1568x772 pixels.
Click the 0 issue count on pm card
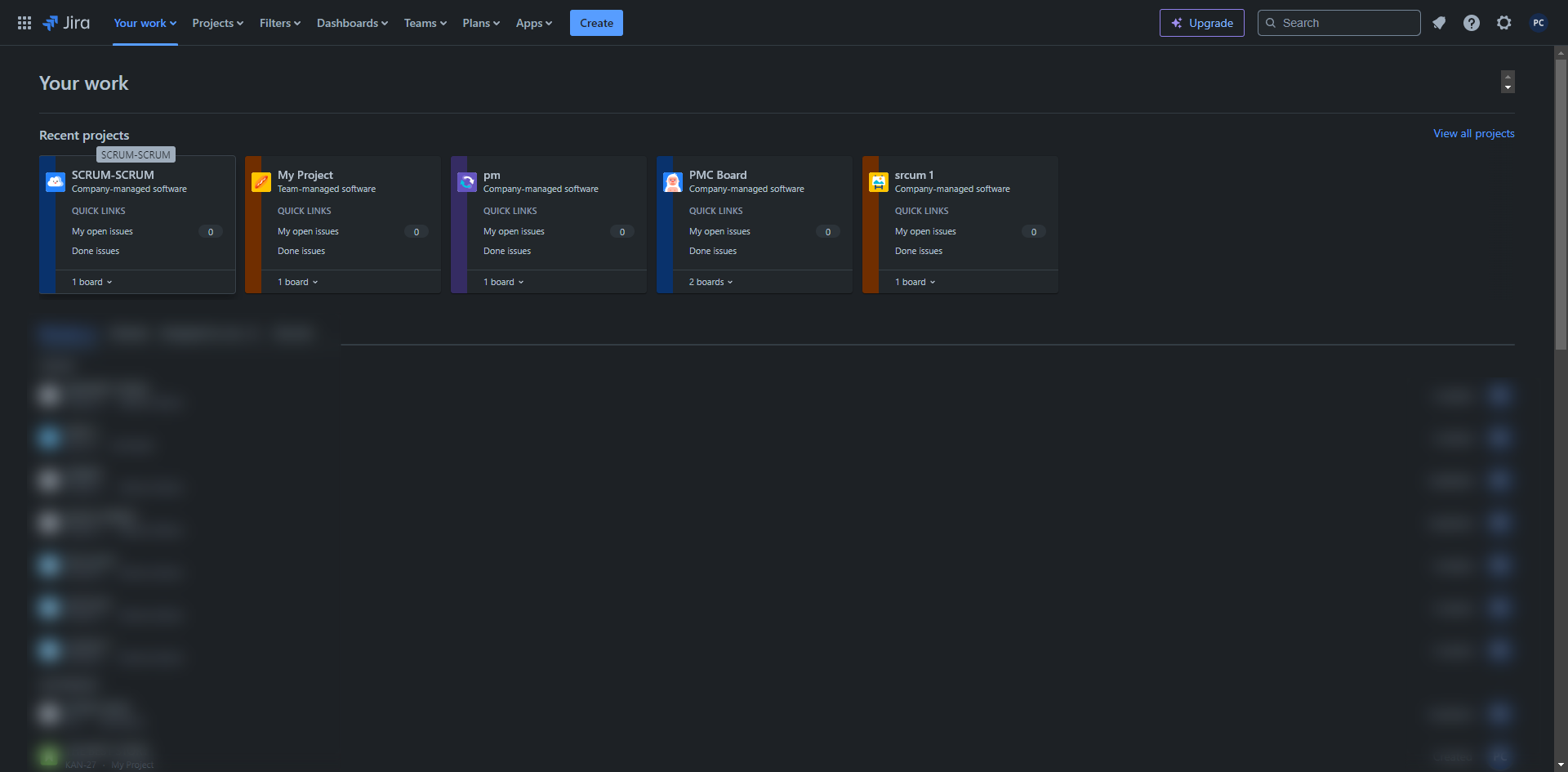click(622, 232)
